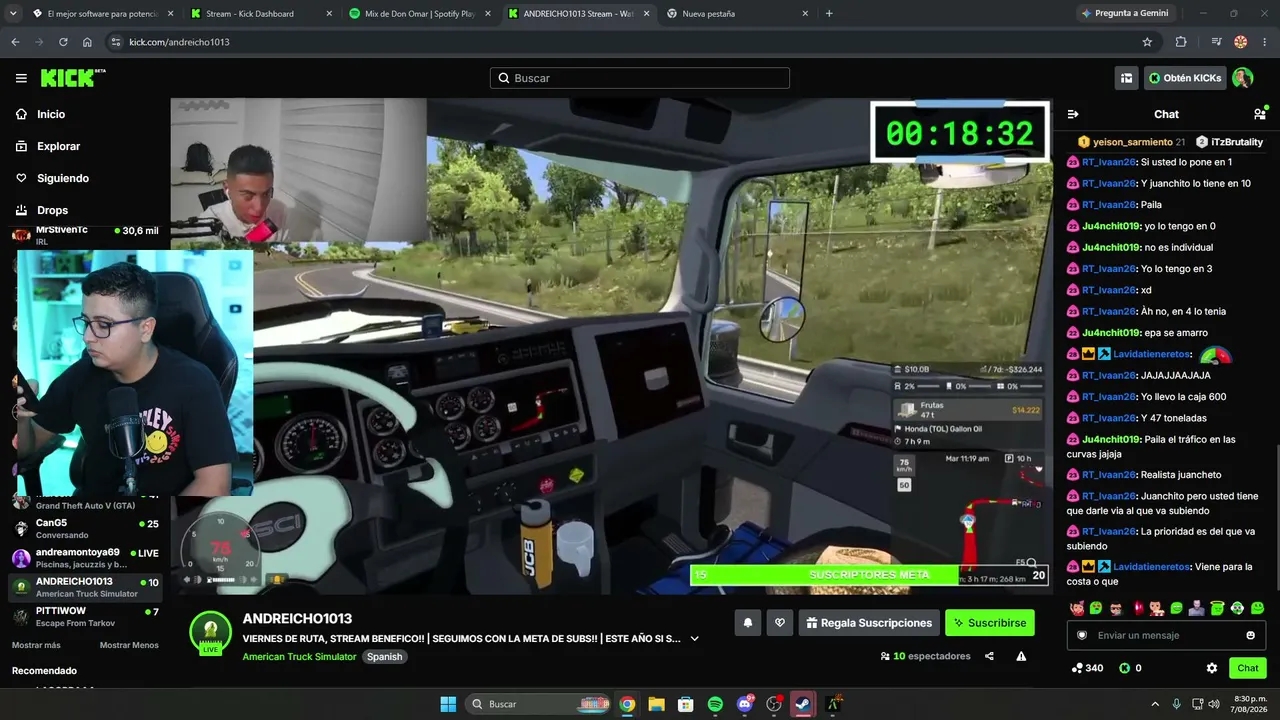
Task: Click the Suscribirse button
Action: point(990,623)
